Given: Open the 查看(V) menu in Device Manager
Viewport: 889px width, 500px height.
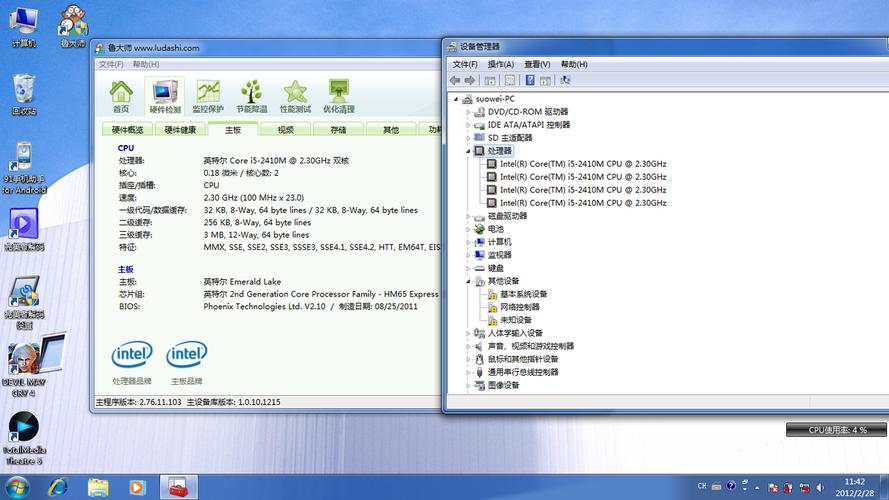Looking at the screenshot, I should pos(537,64).
